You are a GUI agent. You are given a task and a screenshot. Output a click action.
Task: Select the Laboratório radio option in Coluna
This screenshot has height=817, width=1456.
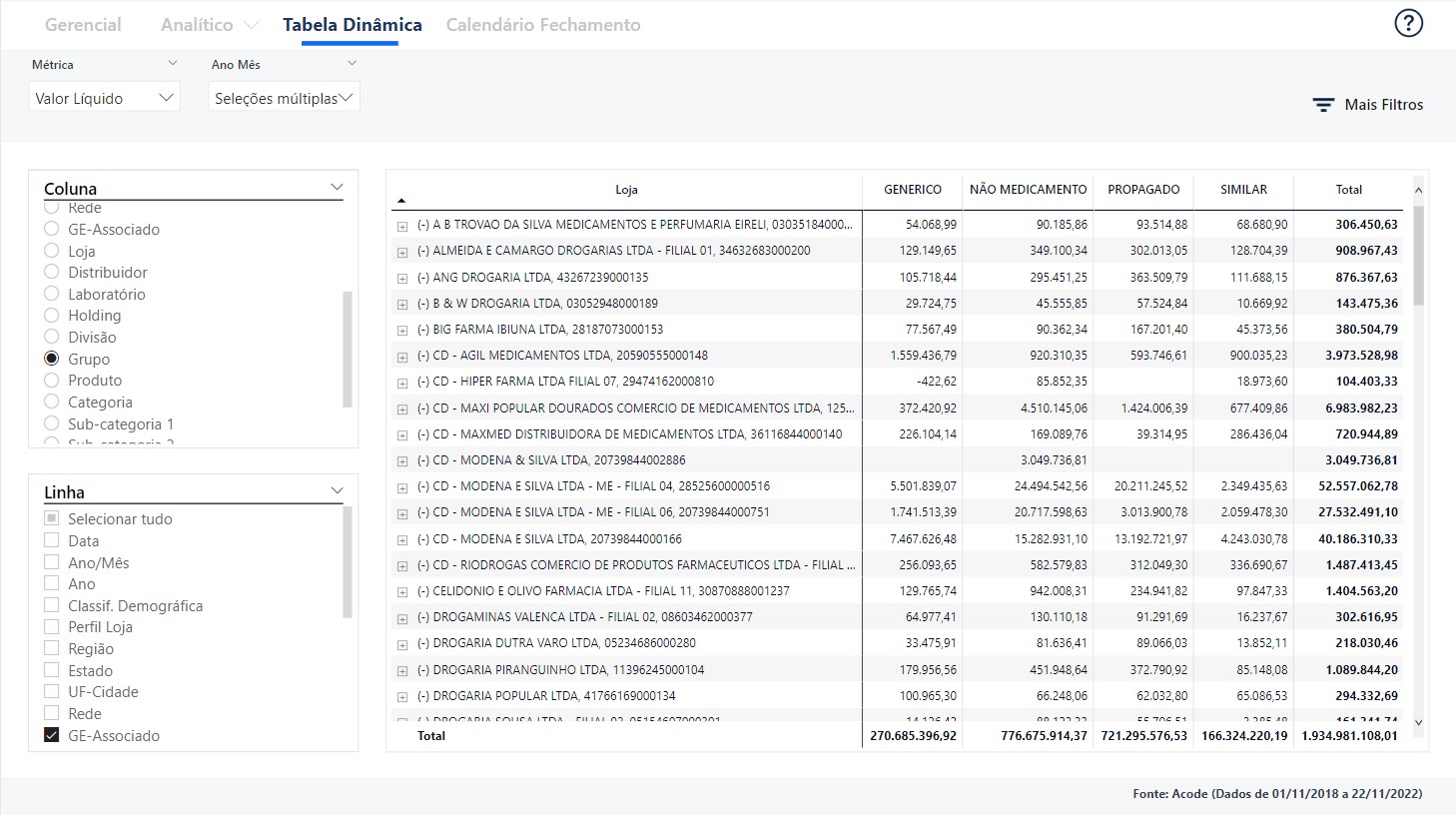[52, 294]
